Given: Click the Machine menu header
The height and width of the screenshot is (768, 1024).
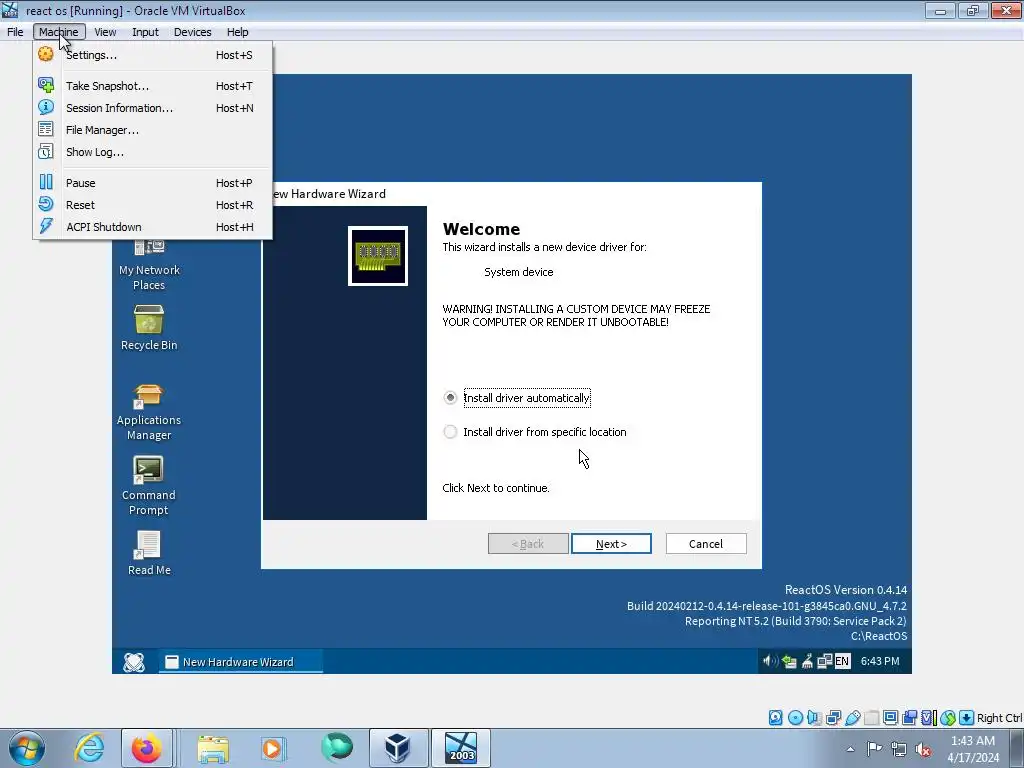Looking at the screenshot, I should tap(59, 32).
